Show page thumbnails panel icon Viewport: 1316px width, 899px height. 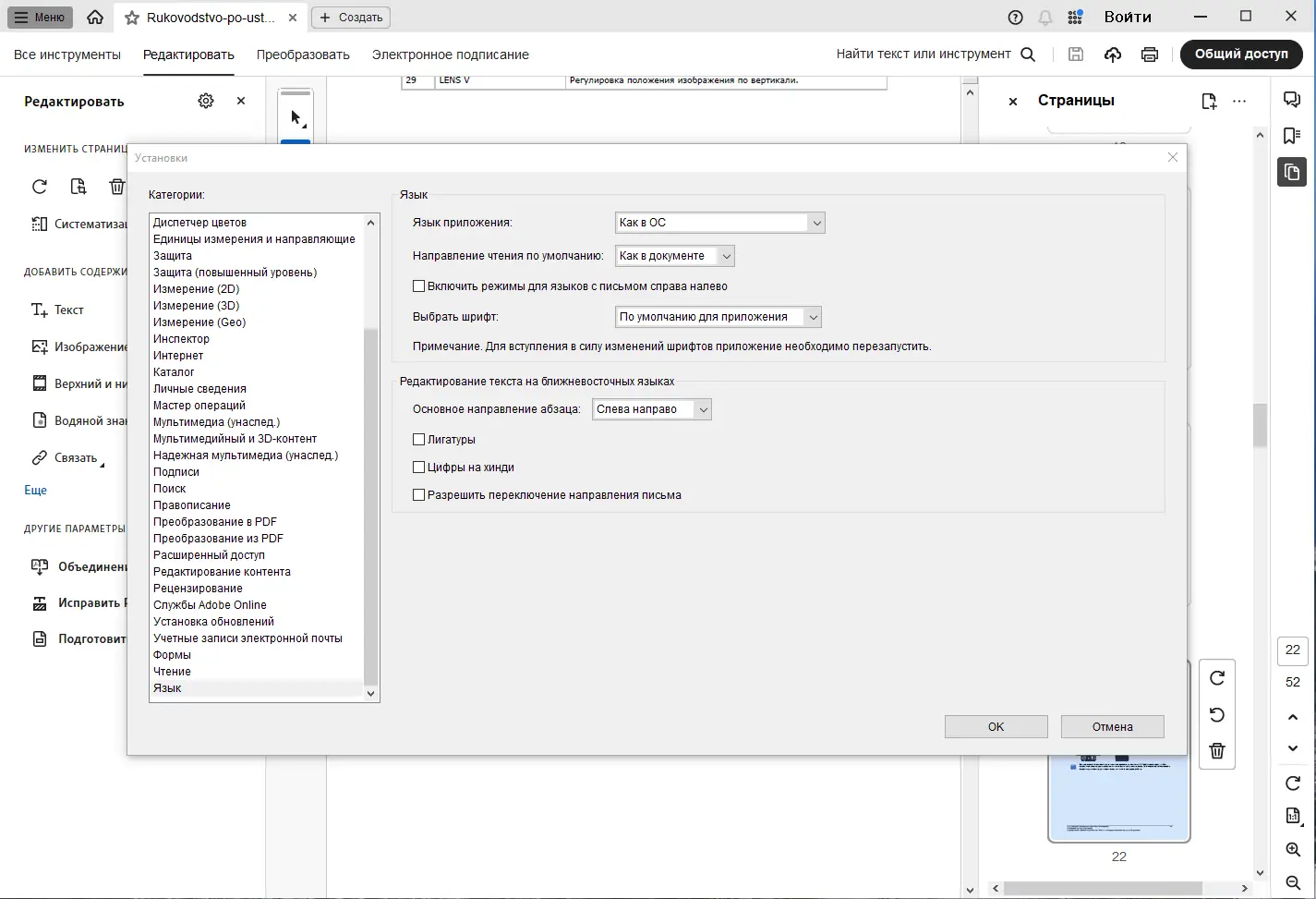tap(1291, 172)
